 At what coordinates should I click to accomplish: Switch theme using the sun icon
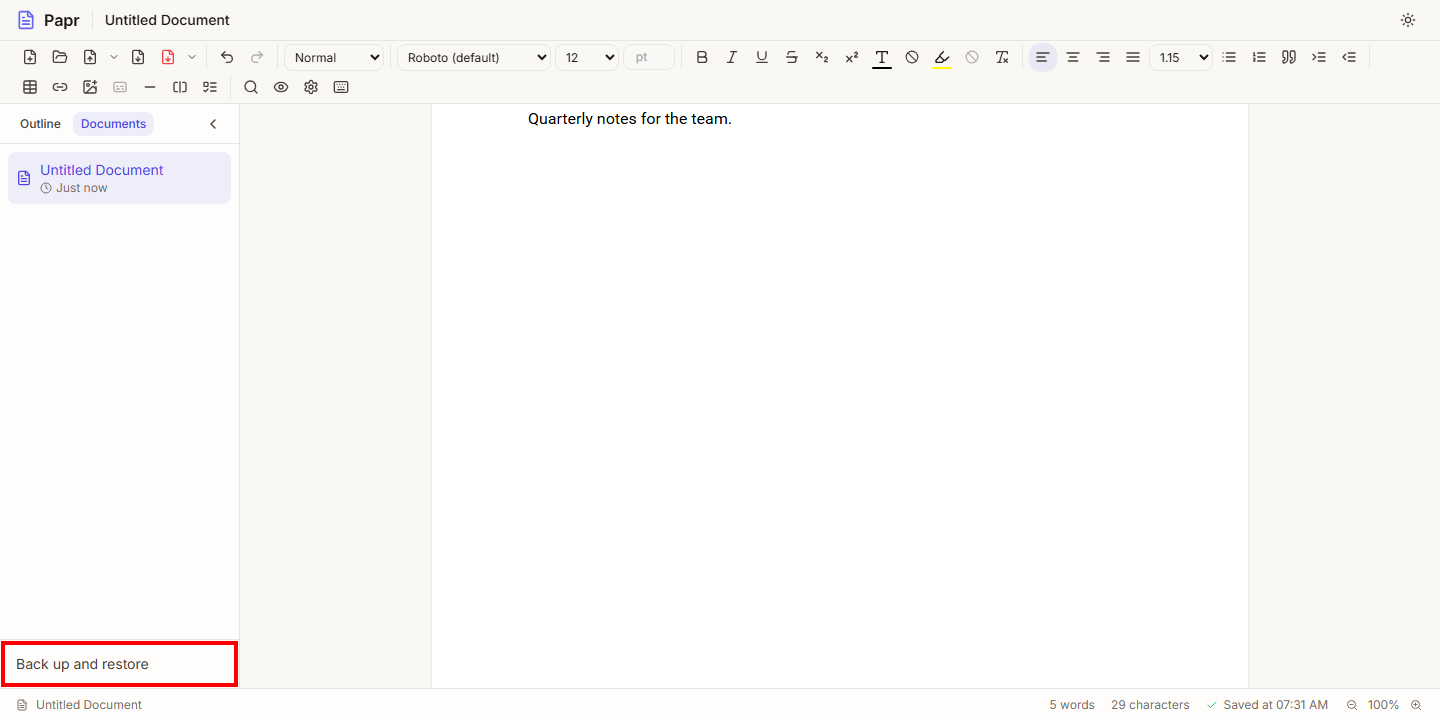1408,20
